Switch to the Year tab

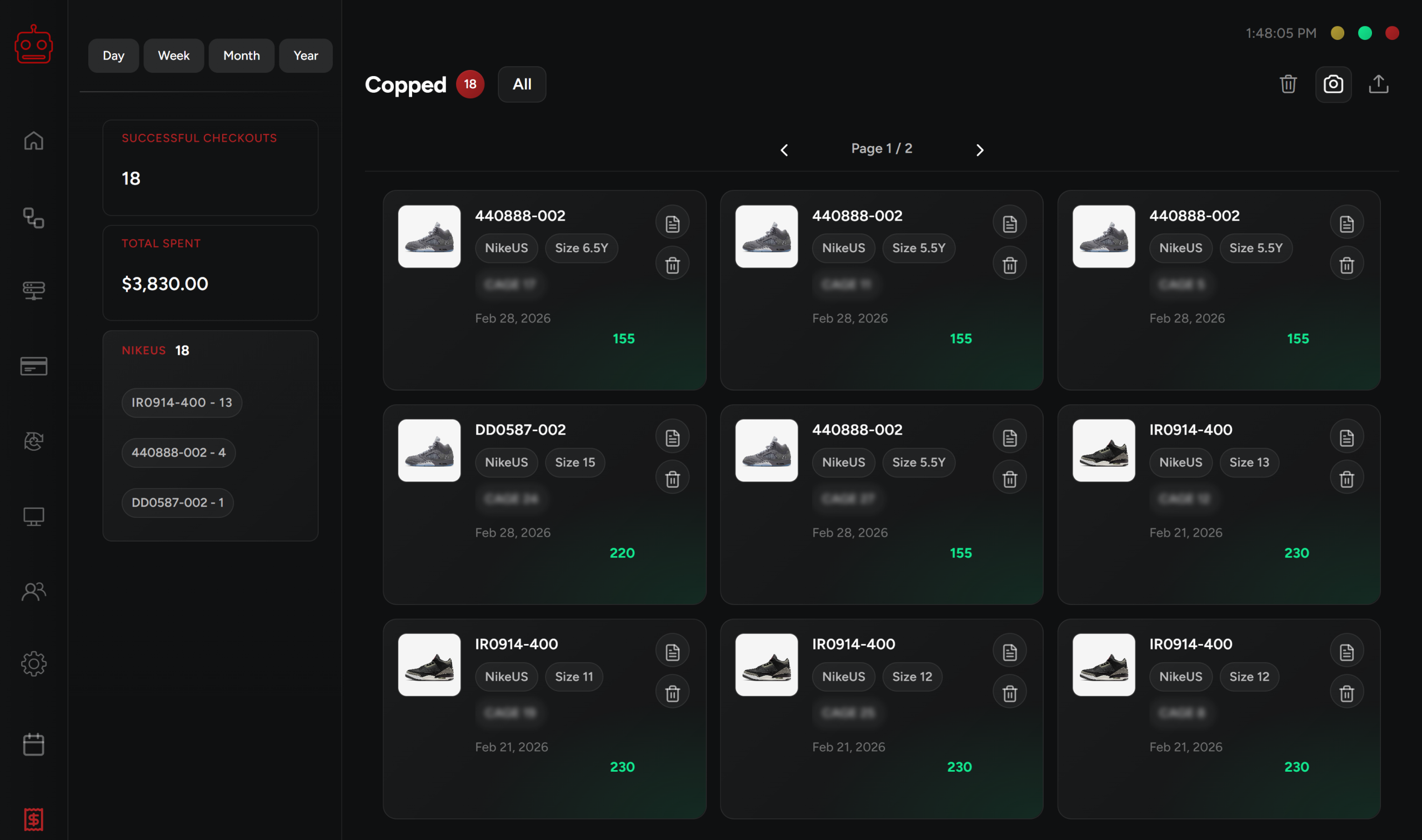306,56
